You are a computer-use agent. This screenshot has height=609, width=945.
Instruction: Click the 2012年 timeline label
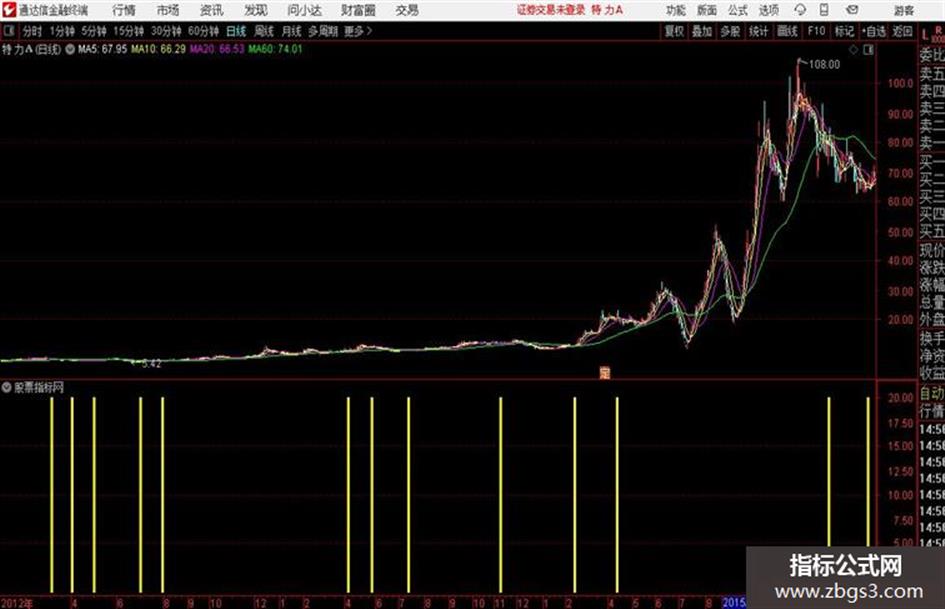coord(17,603)
